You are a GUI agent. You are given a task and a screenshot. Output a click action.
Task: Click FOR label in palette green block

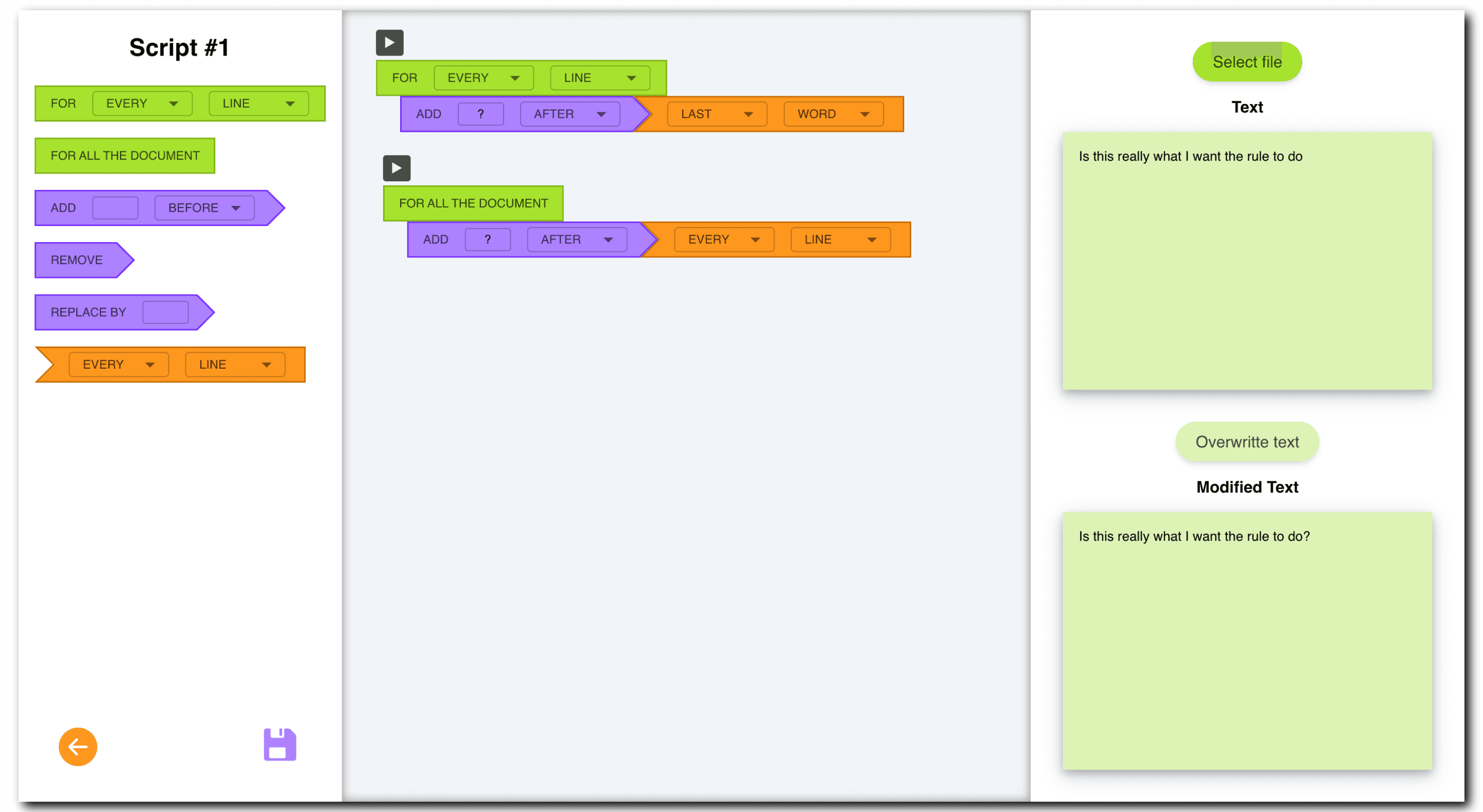63,103
